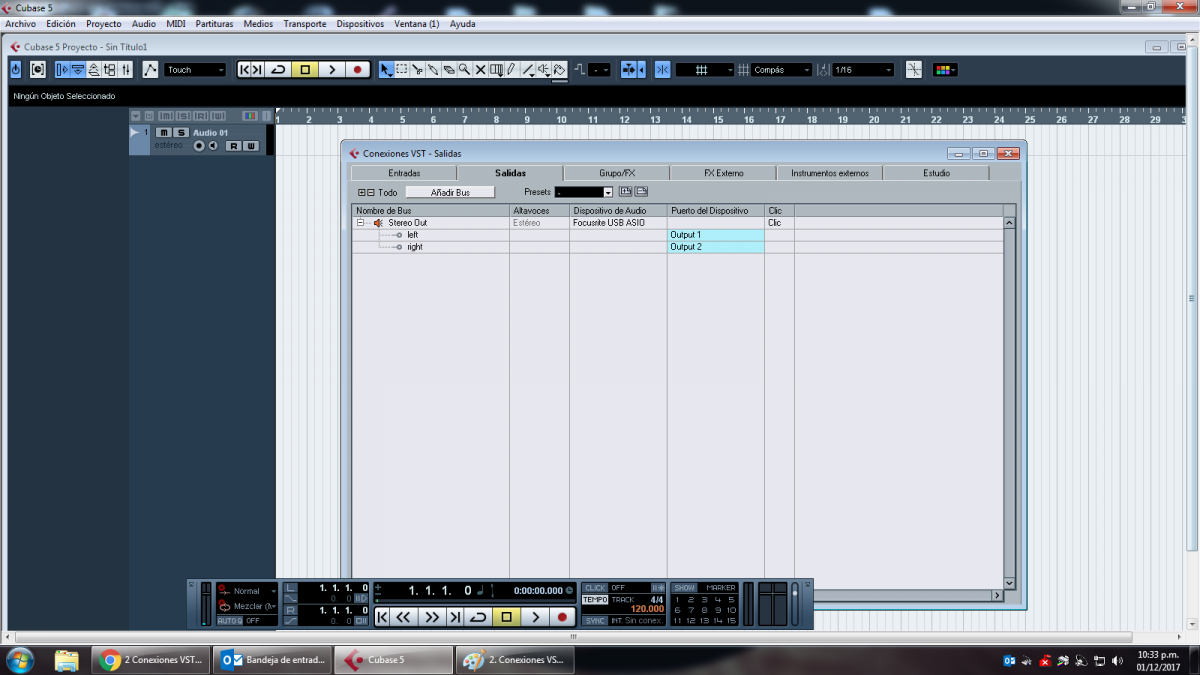Click Rewind on the transport panel
The height and width of the screenshot is (675, 1200).
pos(403,617)
